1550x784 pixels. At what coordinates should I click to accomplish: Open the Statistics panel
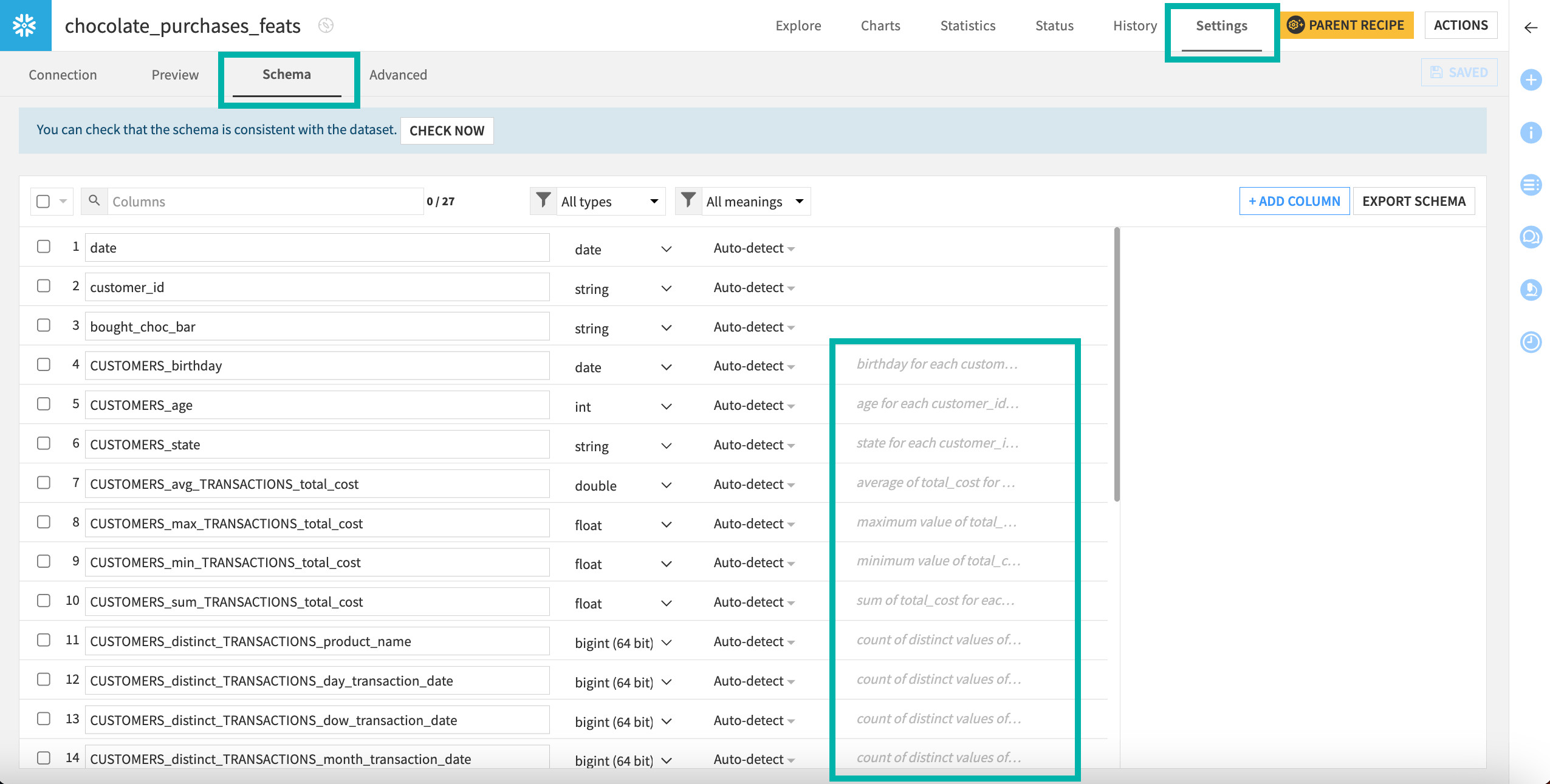coord(965,24)
